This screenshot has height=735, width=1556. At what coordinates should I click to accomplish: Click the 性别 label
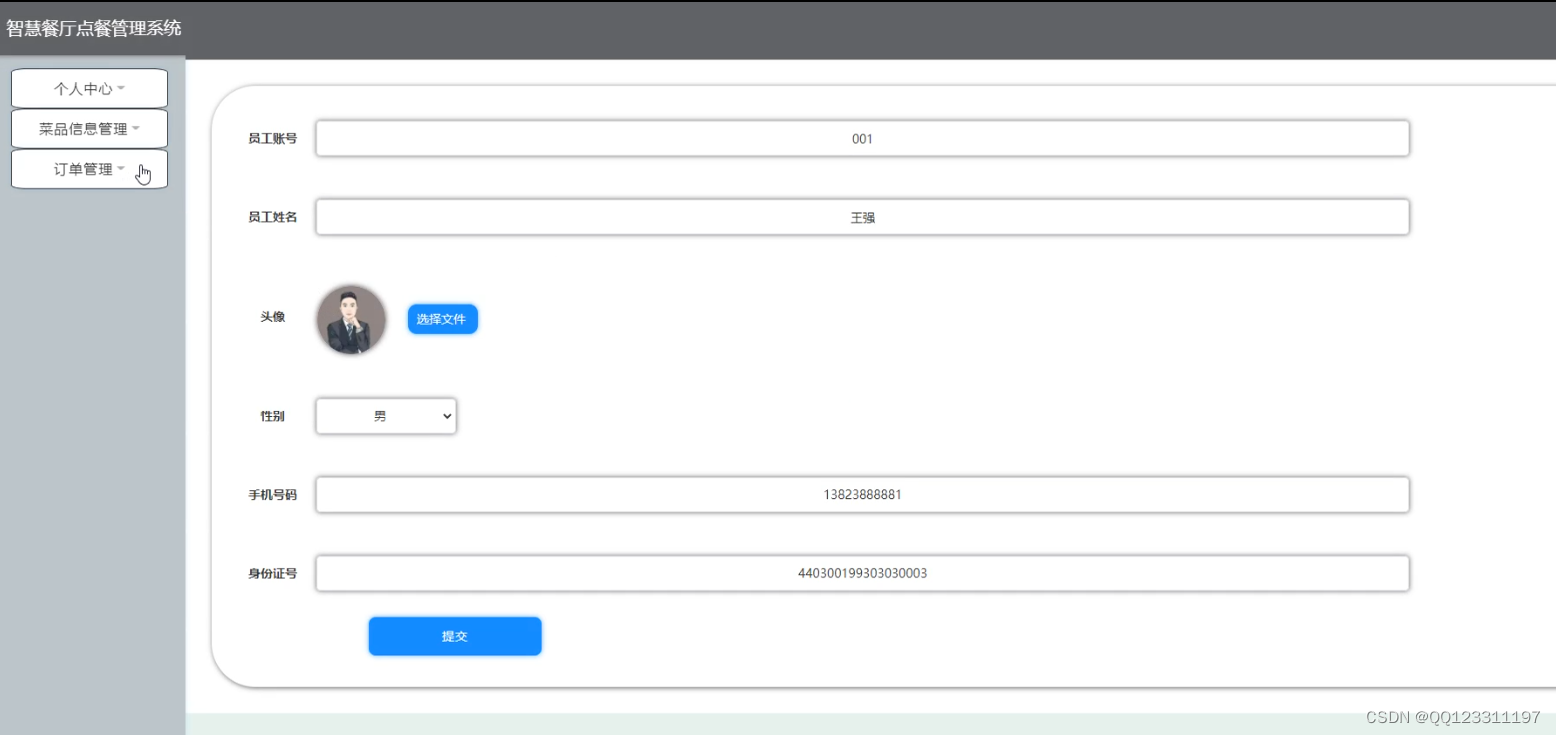pos(273,416)
